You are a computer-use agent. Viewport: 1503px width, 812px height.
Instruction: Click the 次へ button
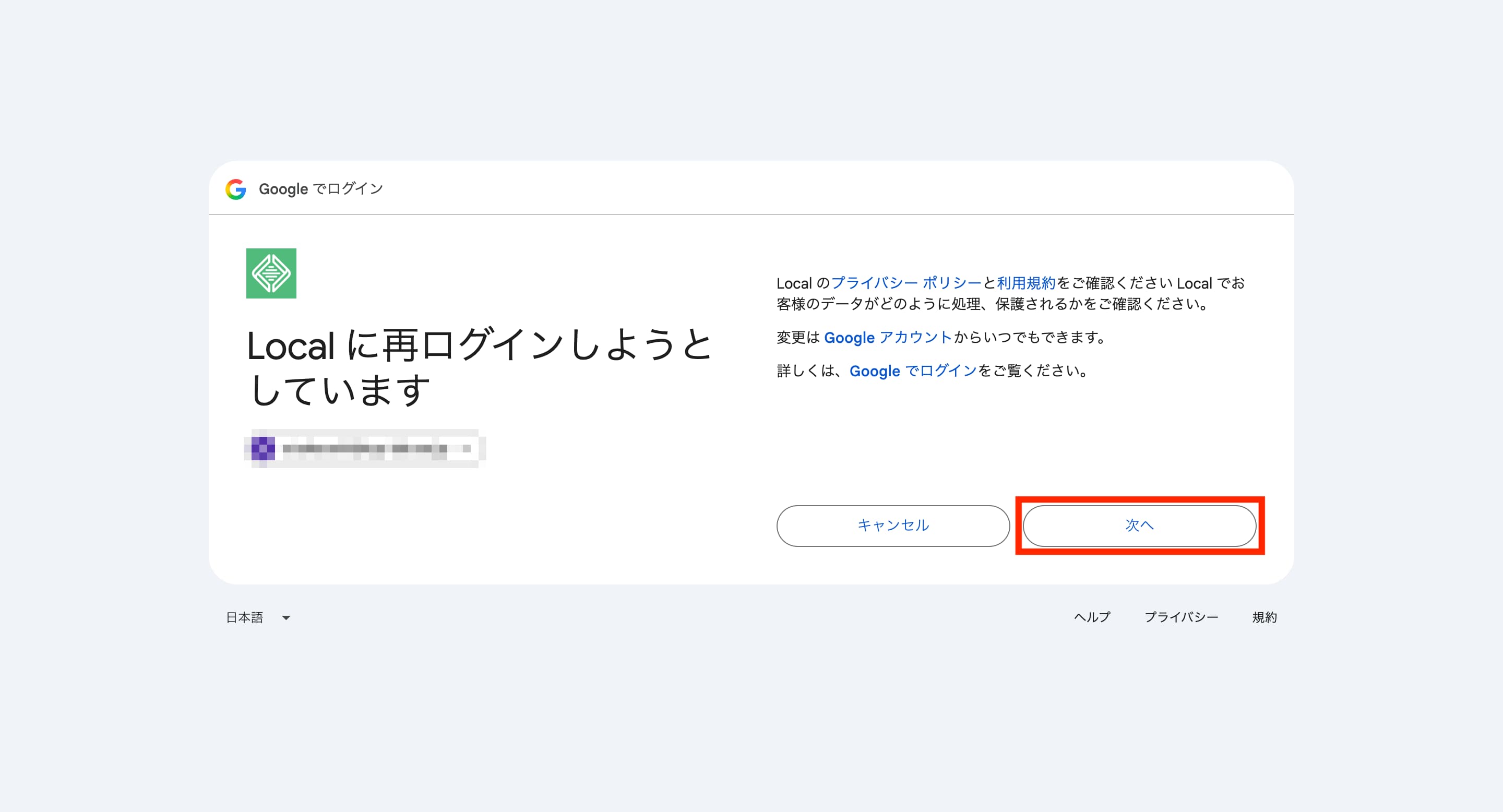(1139, 526)
